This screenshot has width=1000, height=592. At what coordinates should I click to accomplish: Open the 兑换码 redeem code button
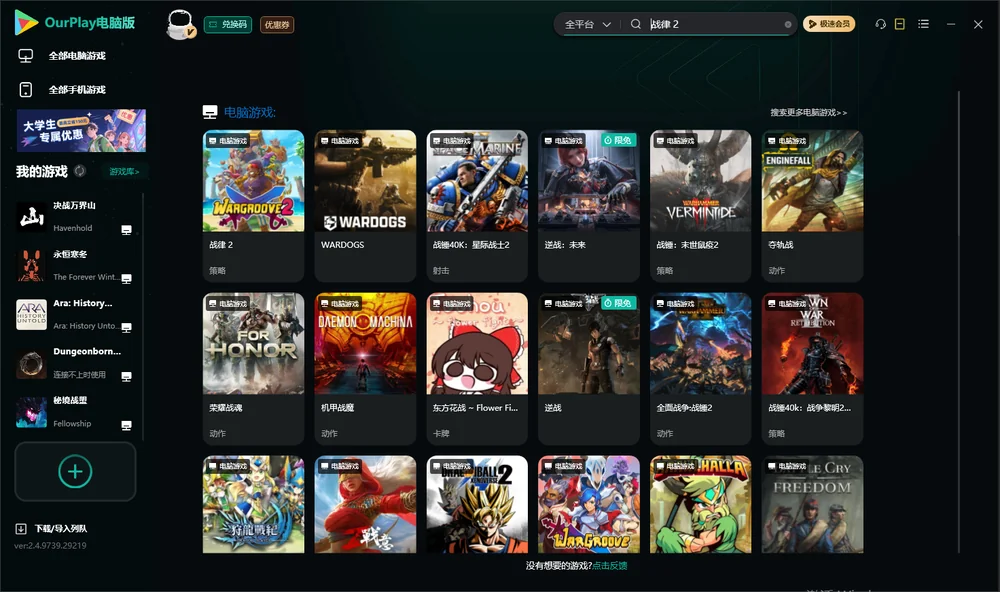228,24
